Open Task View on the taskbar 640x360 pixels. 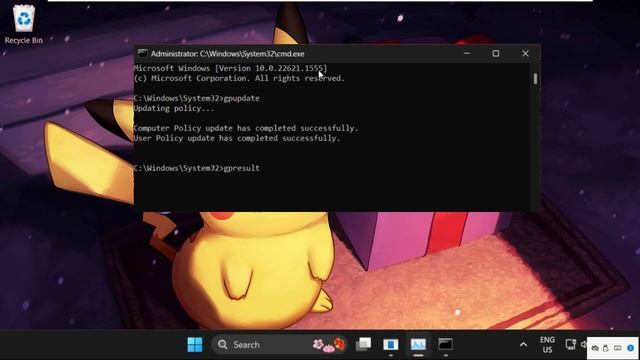(363, 344)
